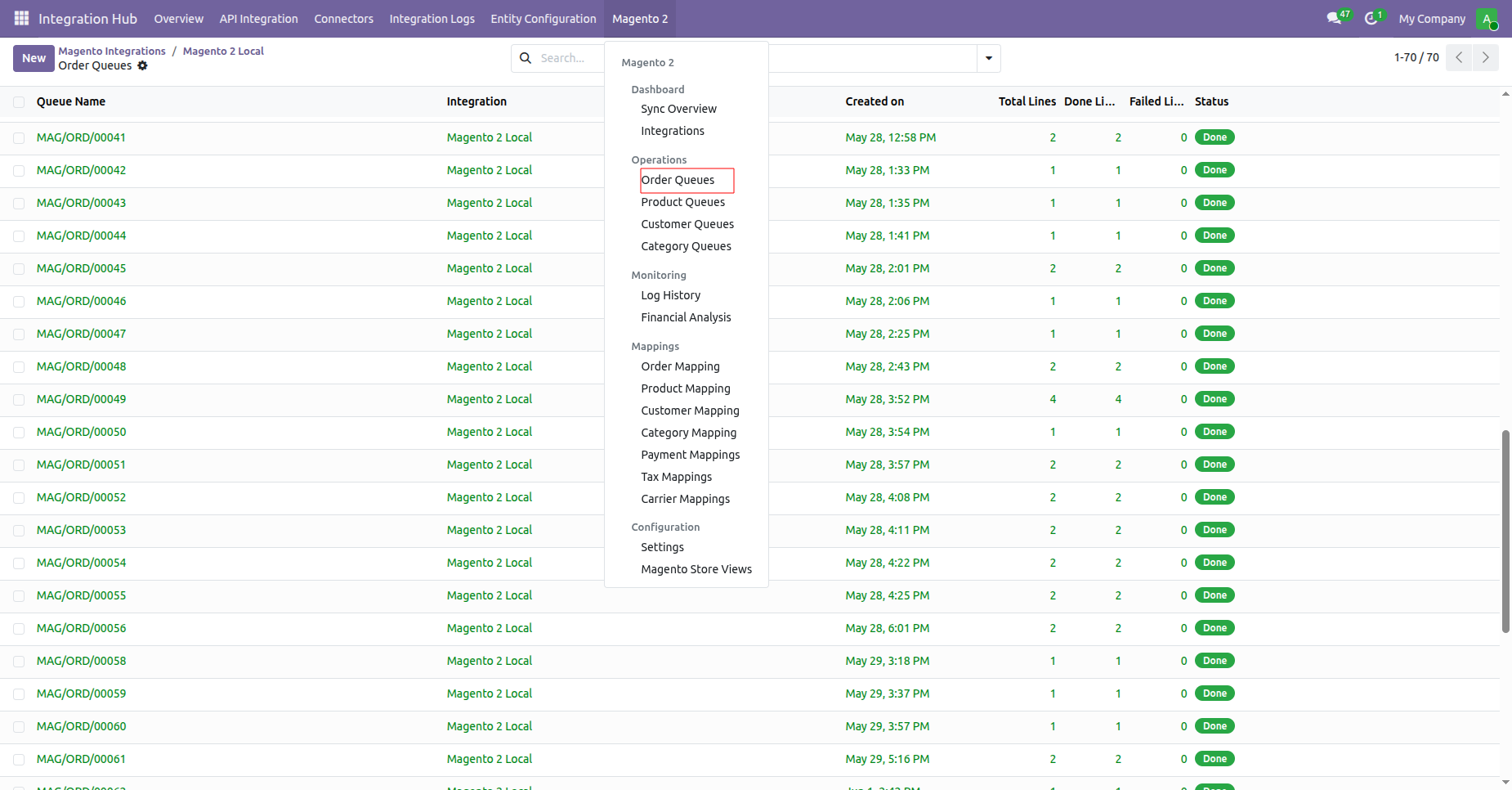Toggle the select-all checkbox in header
Image resolution: width=1512 pixels, height=790 pixels.
pyautogui.click(x=19, y=102)
